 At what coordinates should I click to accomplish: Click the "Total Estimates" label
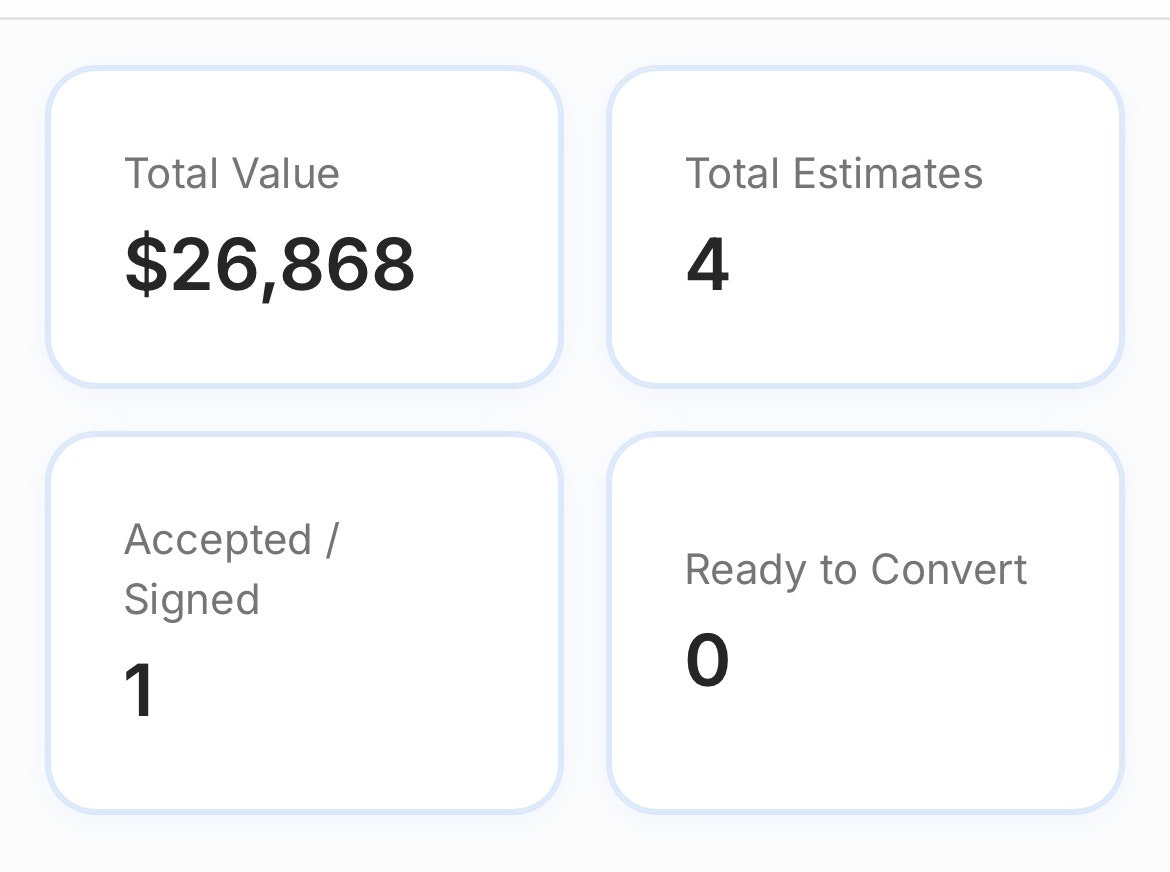coord(834,174)
